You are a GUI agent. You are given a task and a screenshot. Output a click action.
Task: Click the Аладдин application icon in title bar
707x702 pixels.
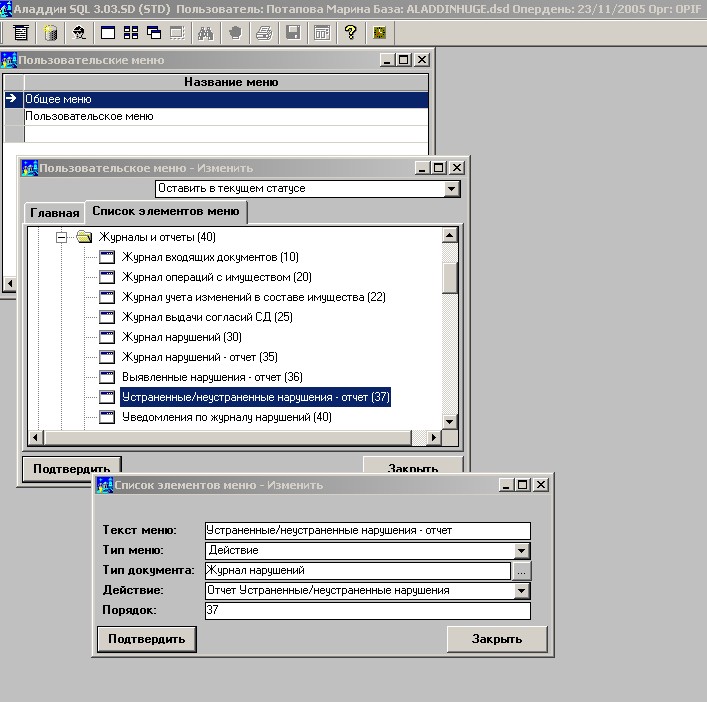click(6, 9)
